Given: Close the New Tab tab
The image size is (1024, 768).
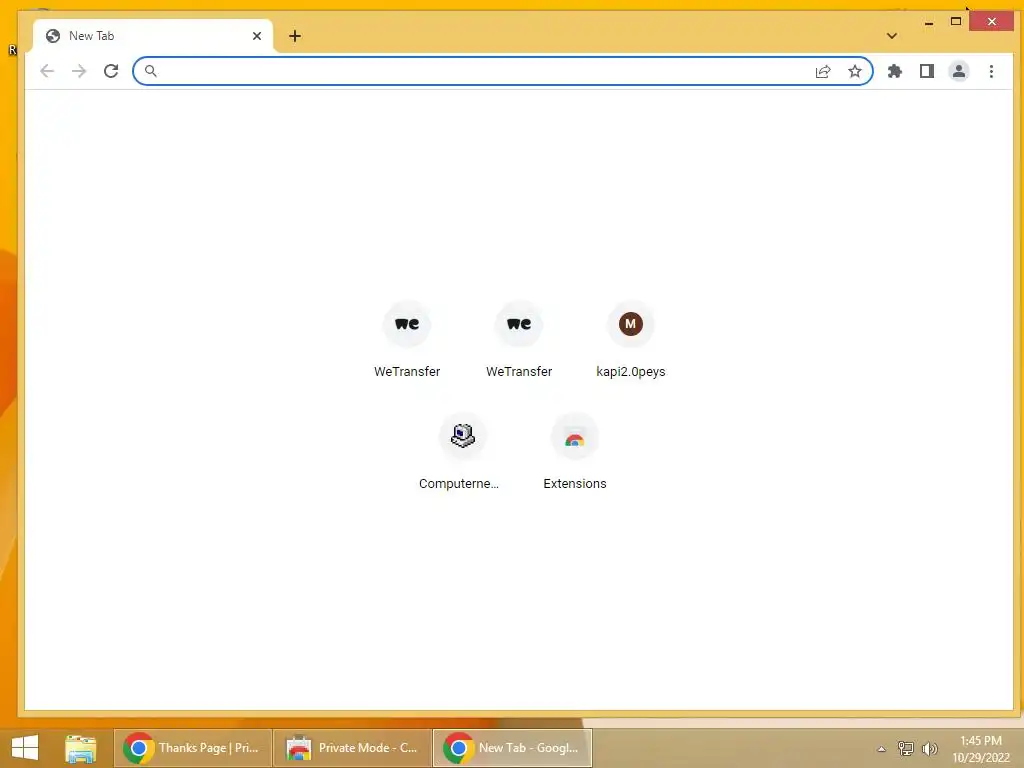Looking at the screenshot, I should click(257, 36).
